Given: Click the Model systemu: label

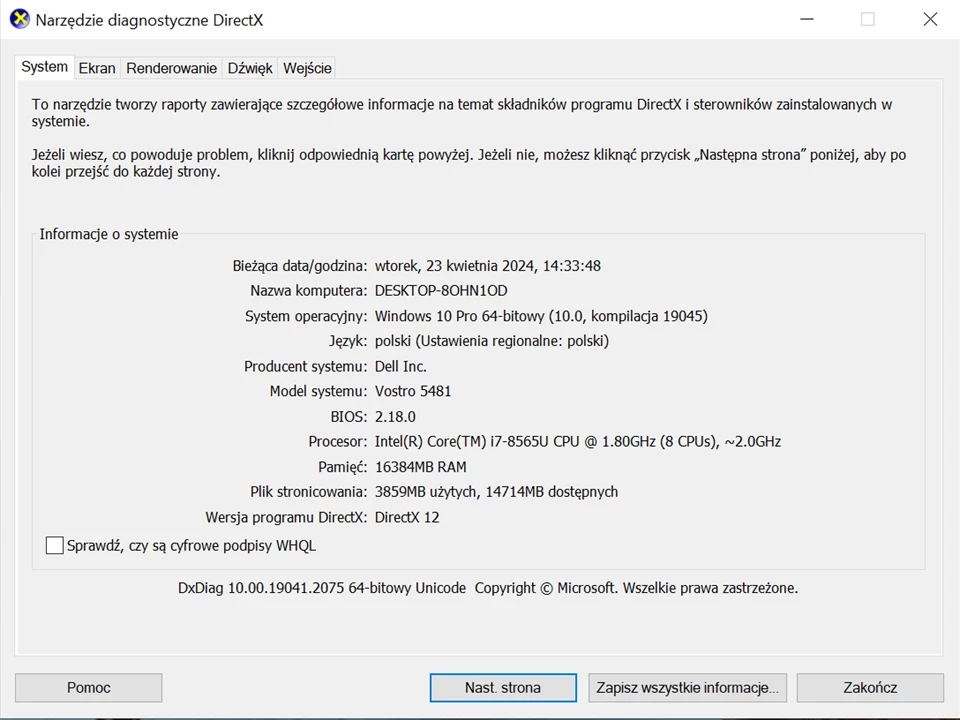Looking at the screenshot, I should 318,391.
